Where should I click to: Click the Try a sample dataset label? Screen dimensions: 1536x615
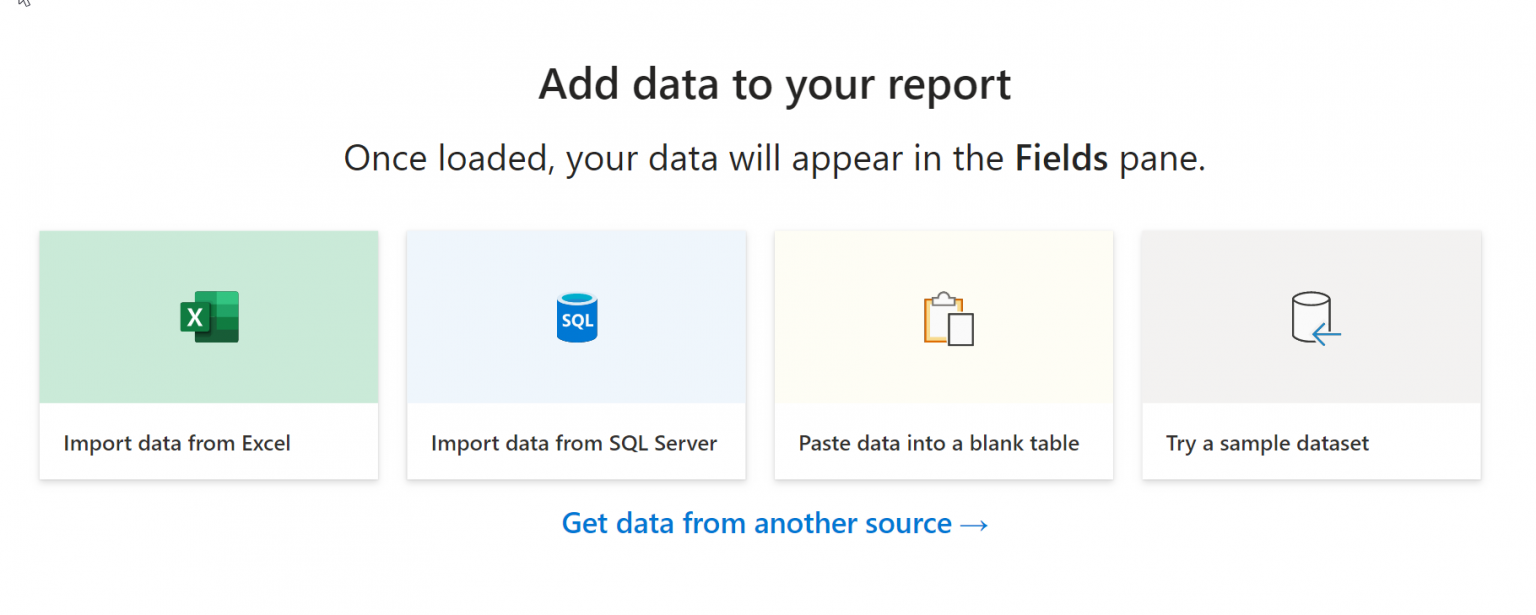point(1267,443)
